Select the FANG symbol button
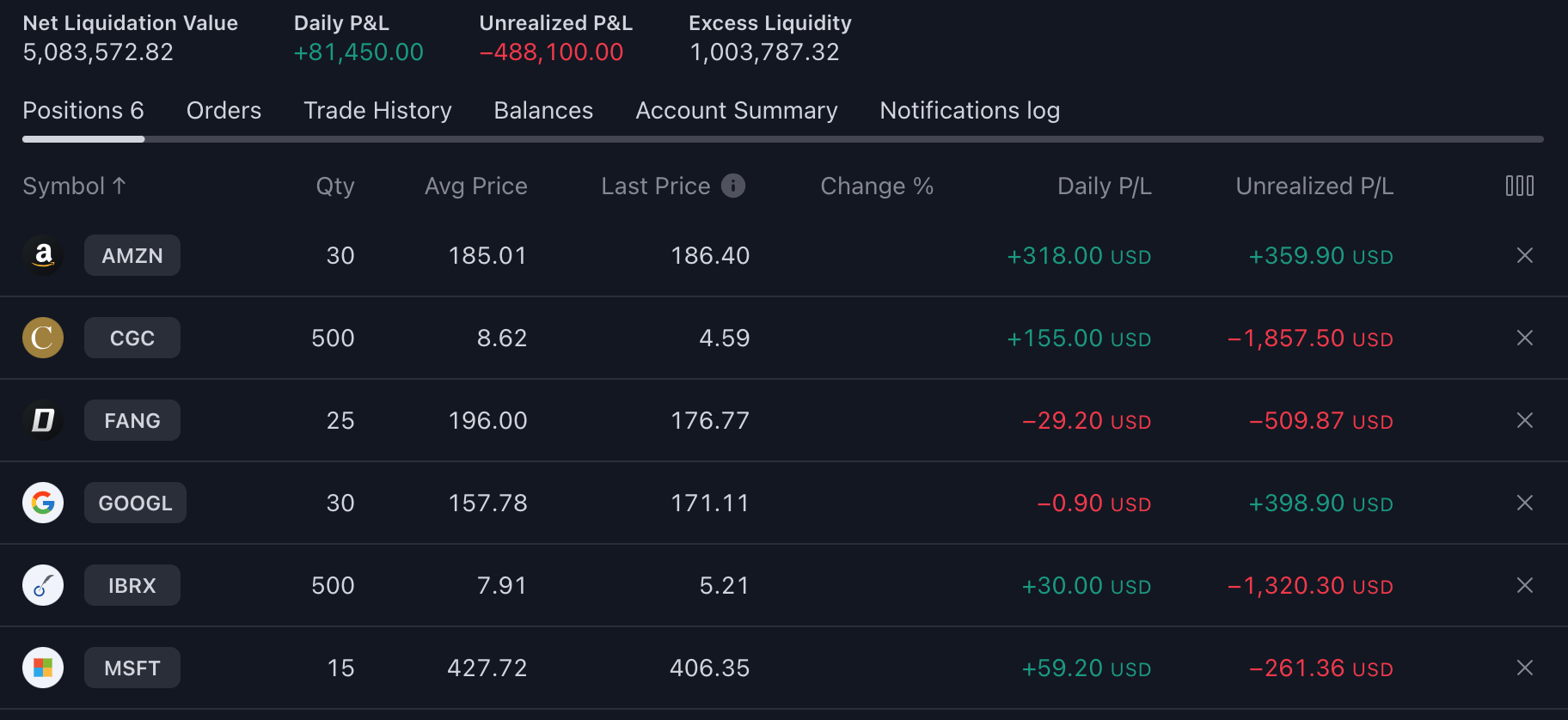Viewport: 1568px width, 720px height. tap(132, 420)
